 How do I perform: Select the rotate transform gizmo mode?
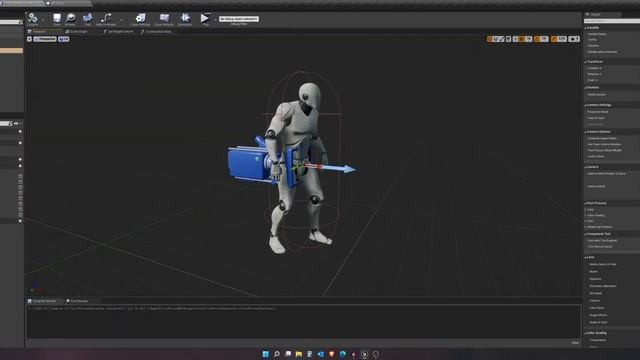496,39
